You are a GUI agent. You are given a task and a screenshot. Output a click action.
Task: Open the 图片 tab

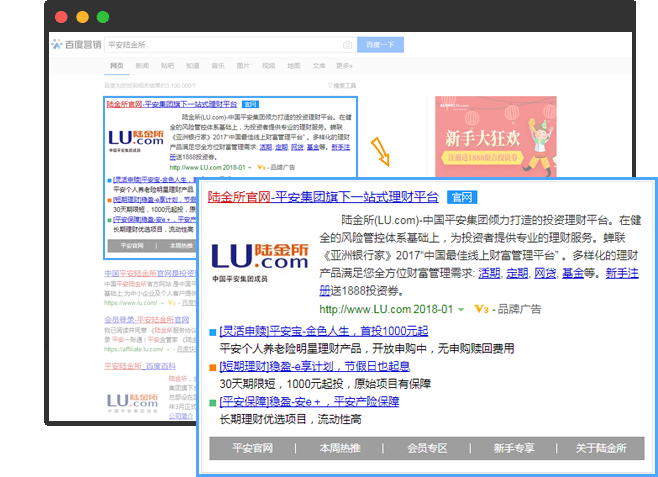(243, 65)
